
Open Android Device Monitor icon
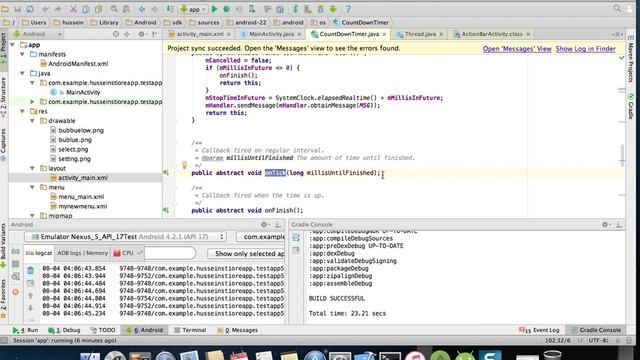pos(333,9)
